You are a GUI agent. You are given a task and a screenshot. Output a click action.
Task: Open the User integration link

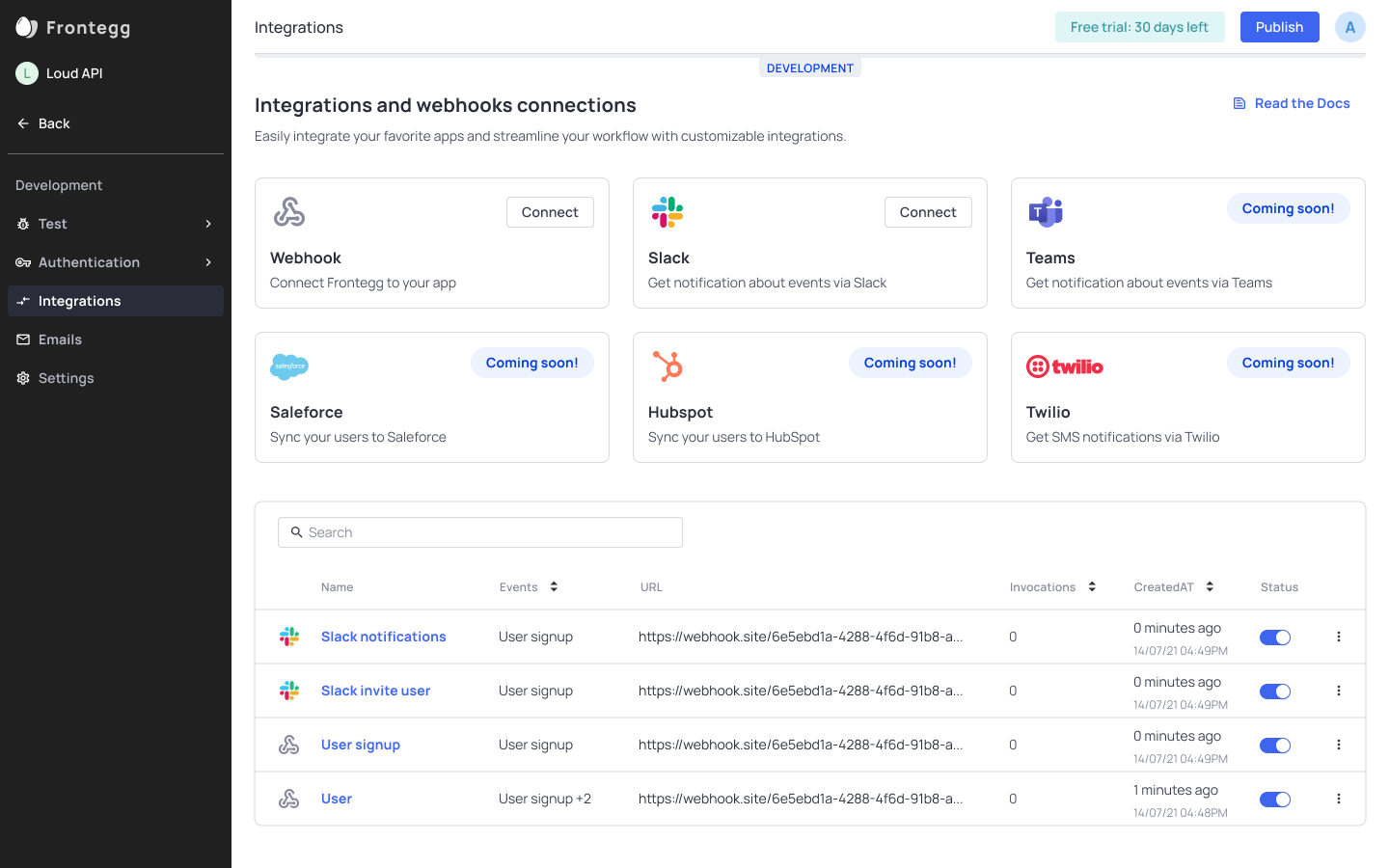(x=337, y=799)
